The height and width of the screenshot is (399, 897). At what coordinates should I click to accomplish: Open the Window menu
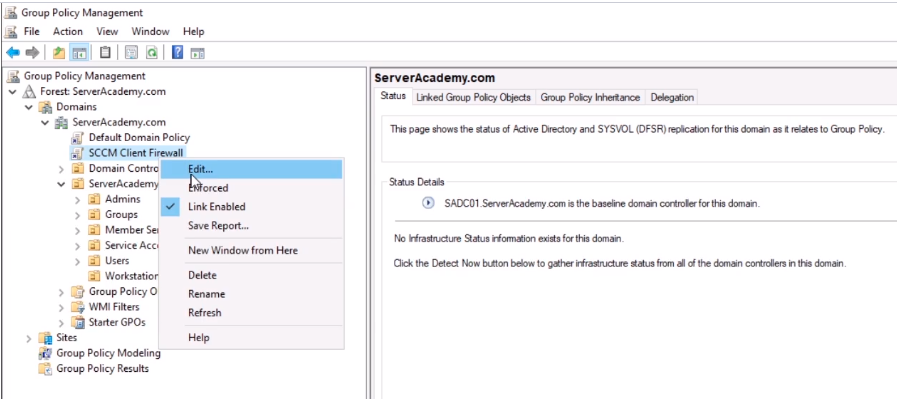[x=150, y=31]
